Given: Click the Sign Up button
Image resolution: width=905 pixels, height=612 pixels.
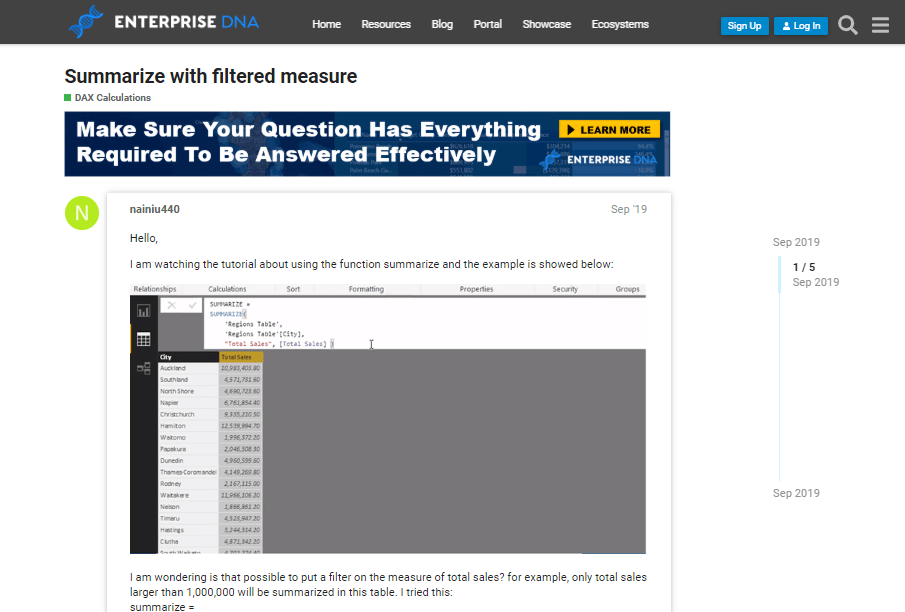Looking at the screenshot, I should coord(745,26).
